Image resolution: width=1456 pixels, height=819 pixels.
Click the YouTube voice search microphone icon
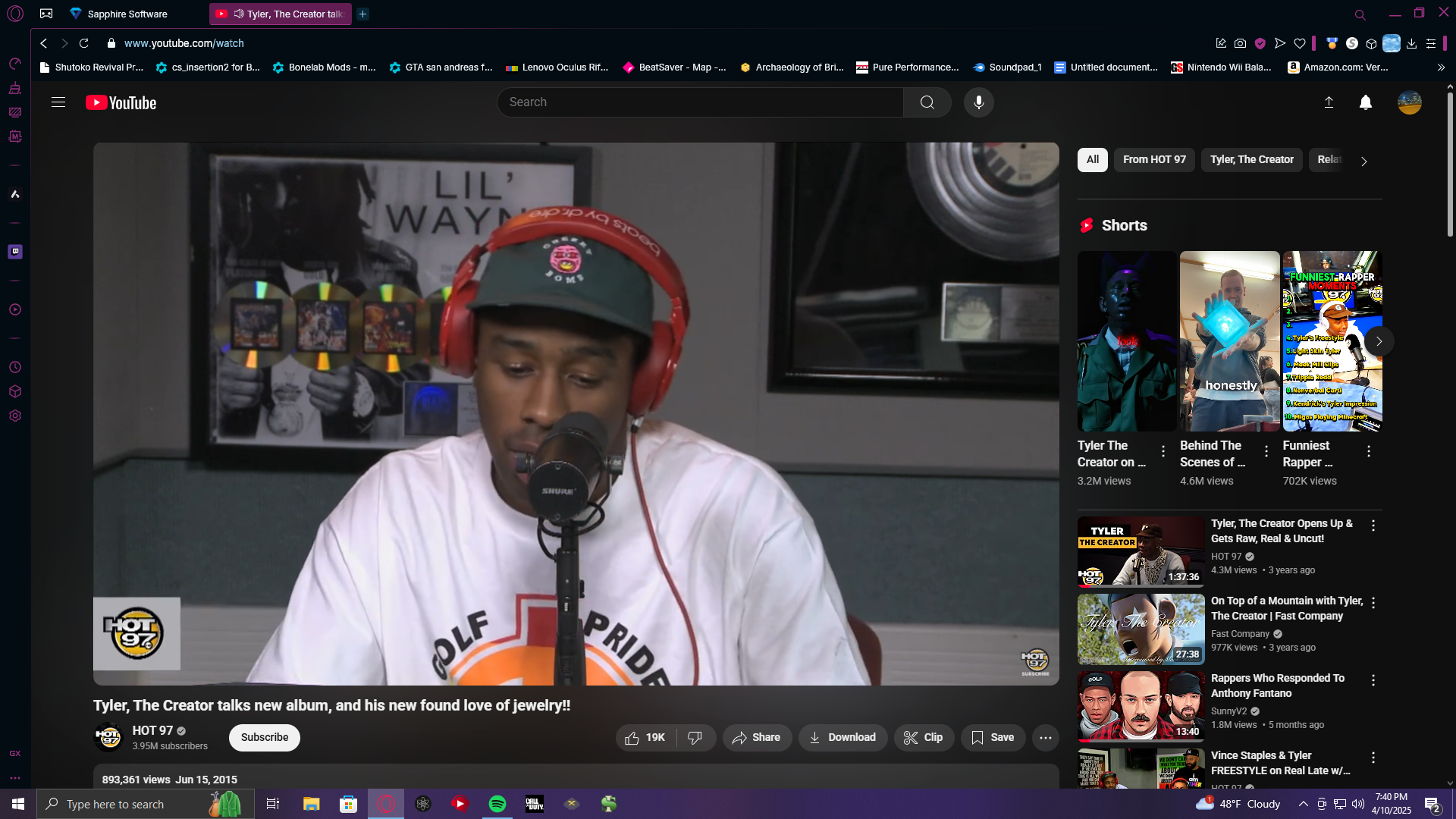tap(978, 102)
